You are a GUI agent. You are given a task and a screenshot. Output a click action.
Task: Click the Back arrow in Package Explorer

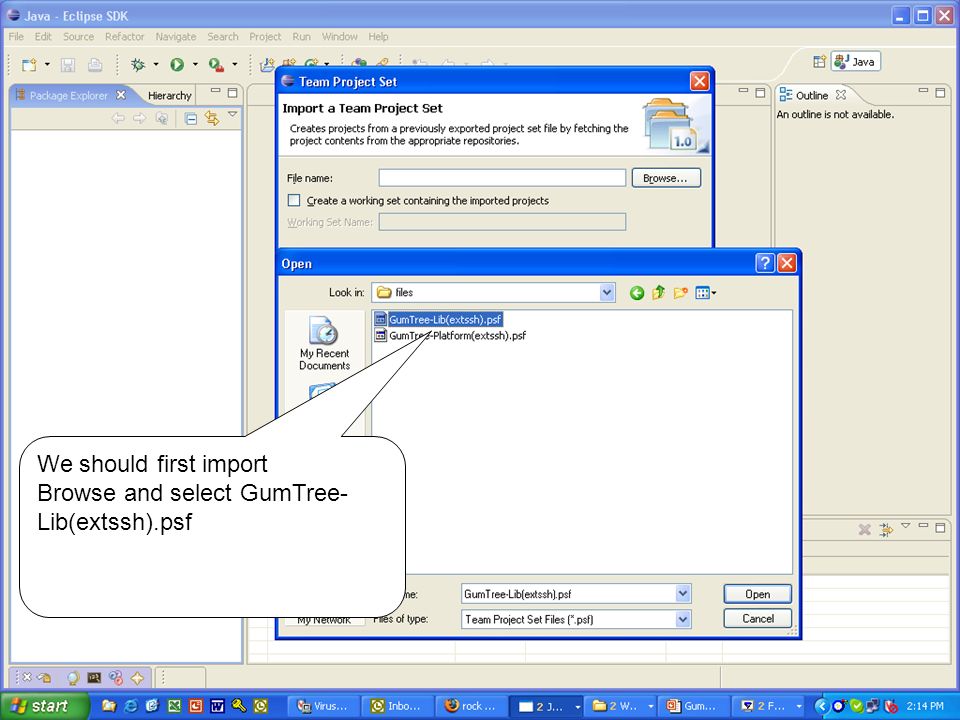118,118
